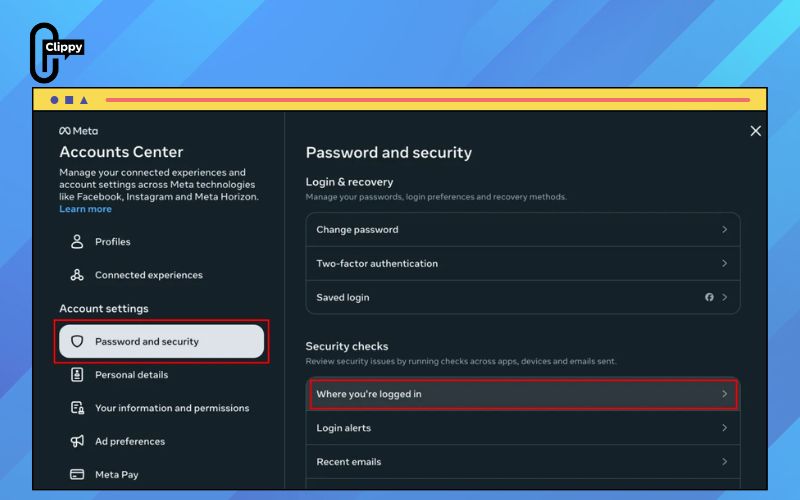The width and height of the screenshot is (800, 500).
Task: Expand the Login alerts chevron
Action: 724,428
